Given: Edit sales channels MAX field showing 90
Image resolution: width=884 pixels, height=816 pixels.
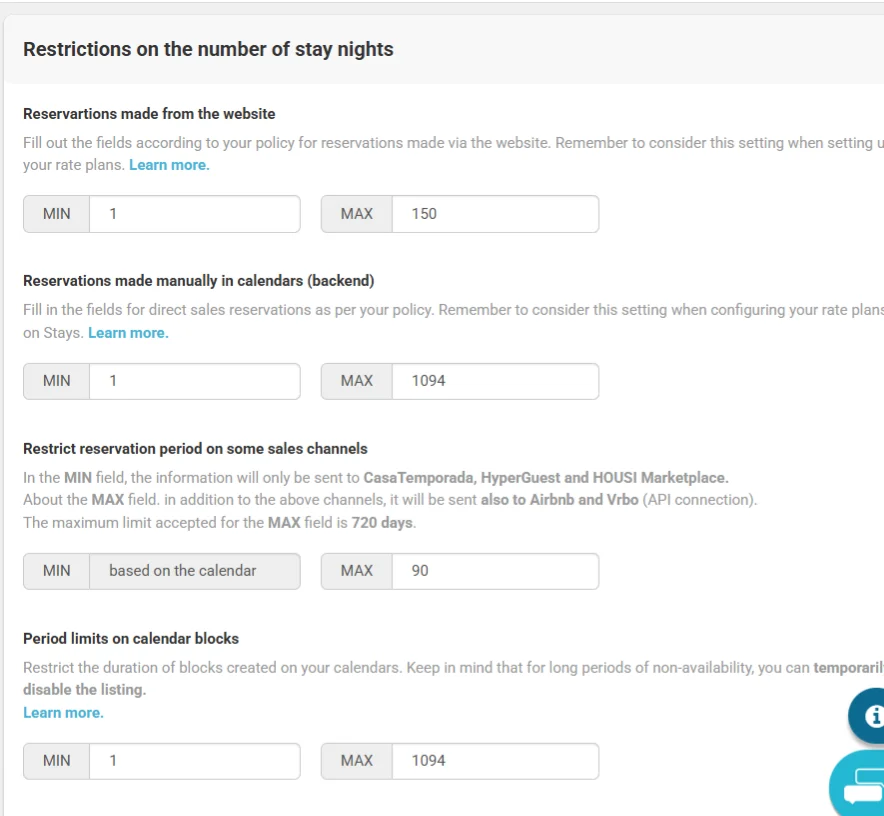Looking at the screenshot, I should pos(495,571).
